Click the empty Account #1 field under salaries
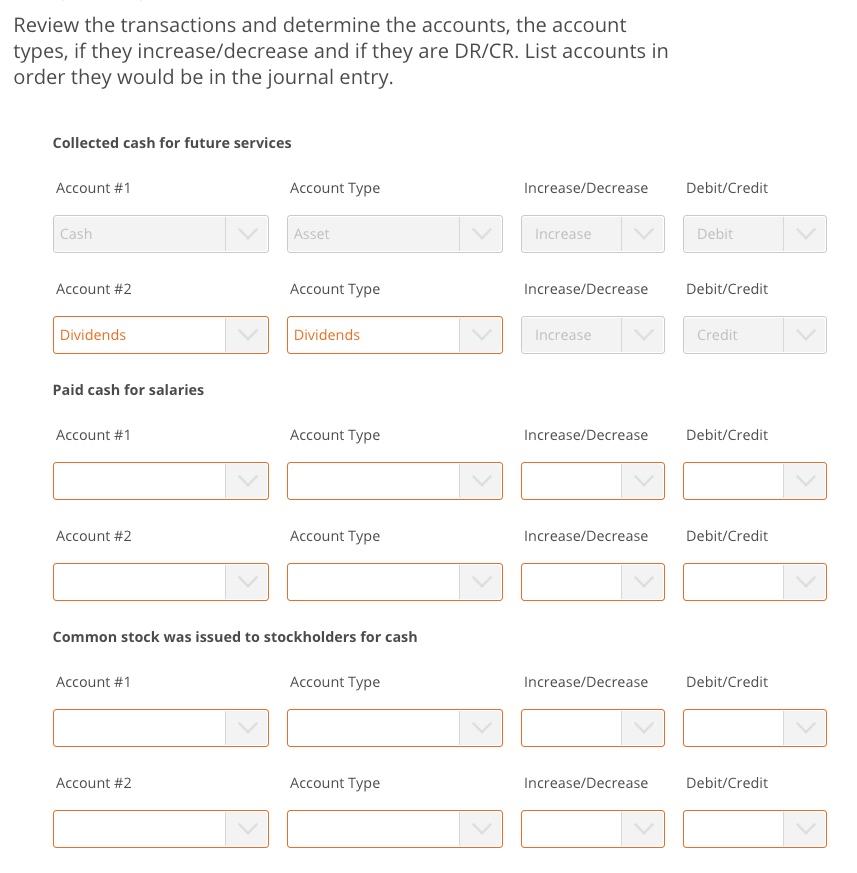Image resolution: width=857 pixels, height=873 pixels. pos(140,481)
